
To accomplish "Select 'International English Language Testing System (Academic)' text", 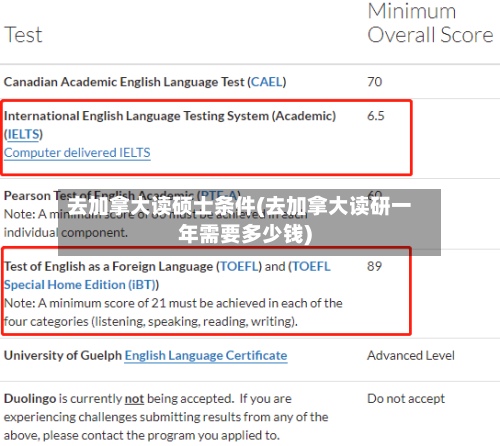I will point(170,116).
